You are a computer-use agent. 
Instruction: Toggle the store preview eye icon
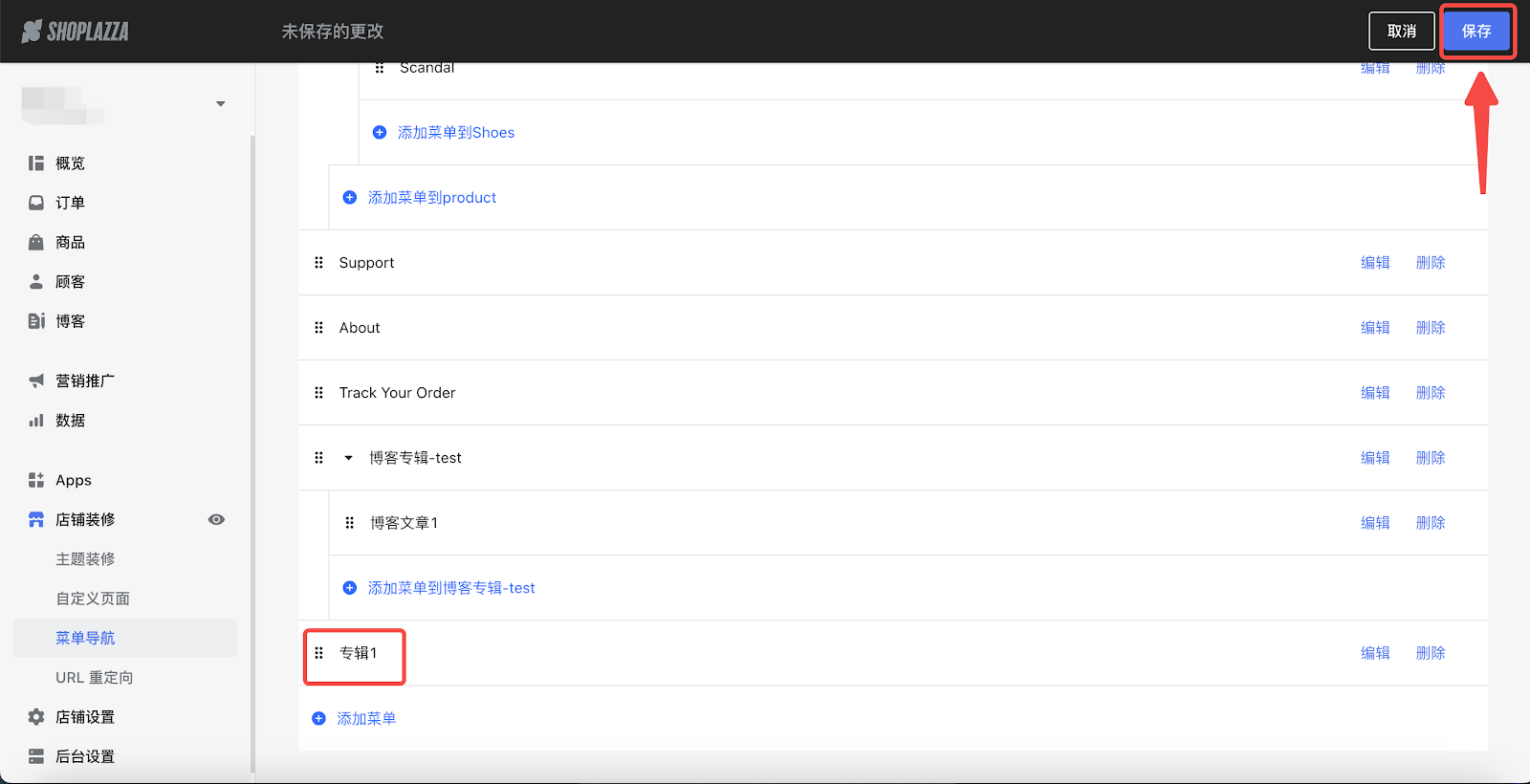[x=217, y=520]
